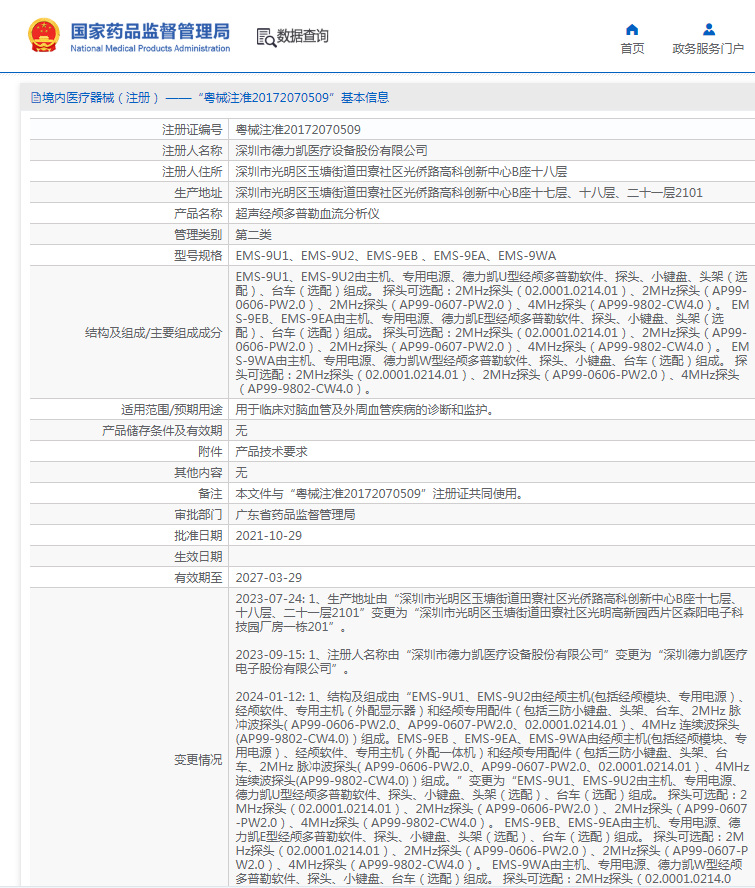755x888 pixels.
Task: Click the 附件 row label
Action: pyautogui.click(x=210, y=451)
